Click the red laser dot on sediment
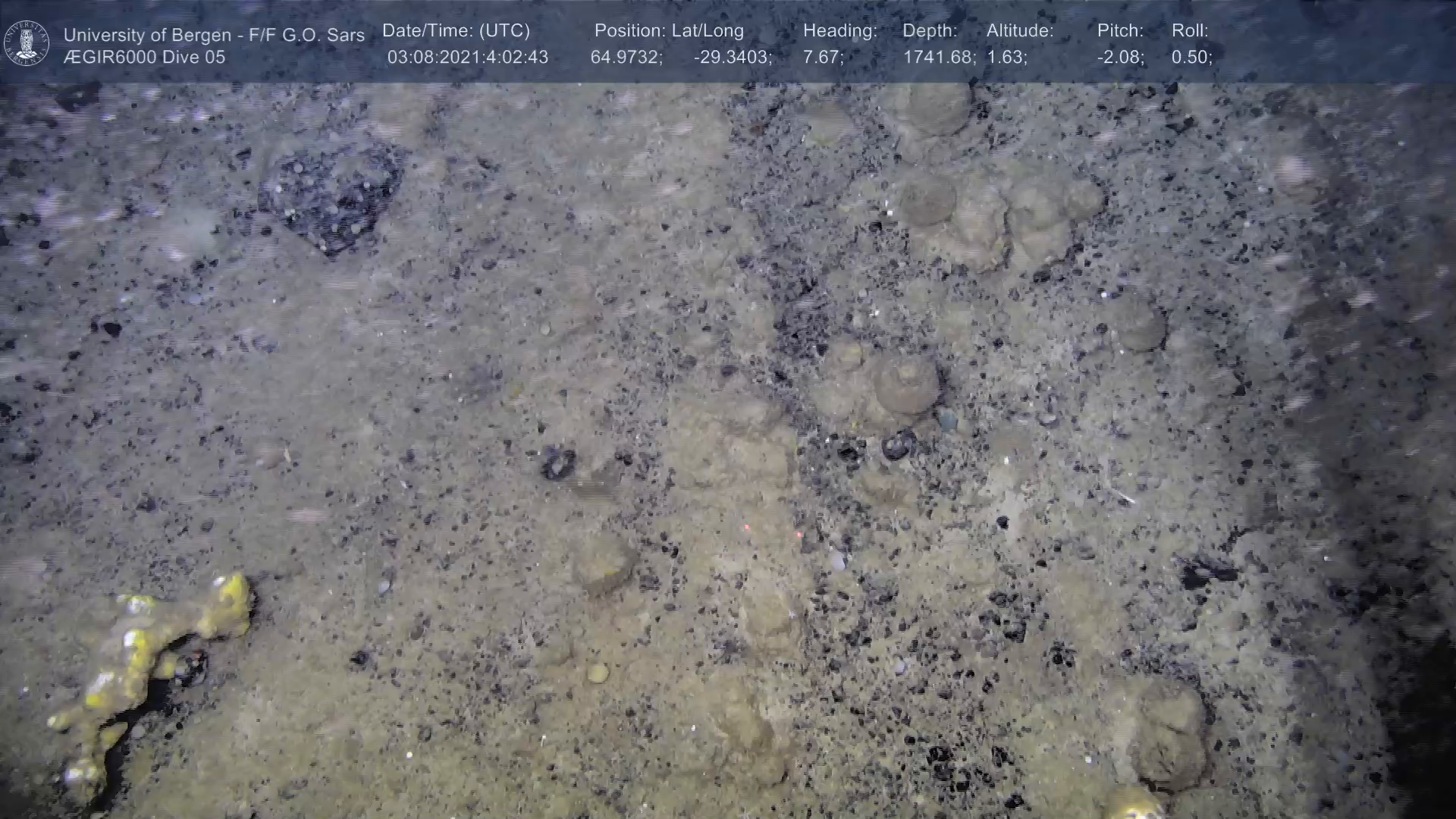 [x=747, y=527]
